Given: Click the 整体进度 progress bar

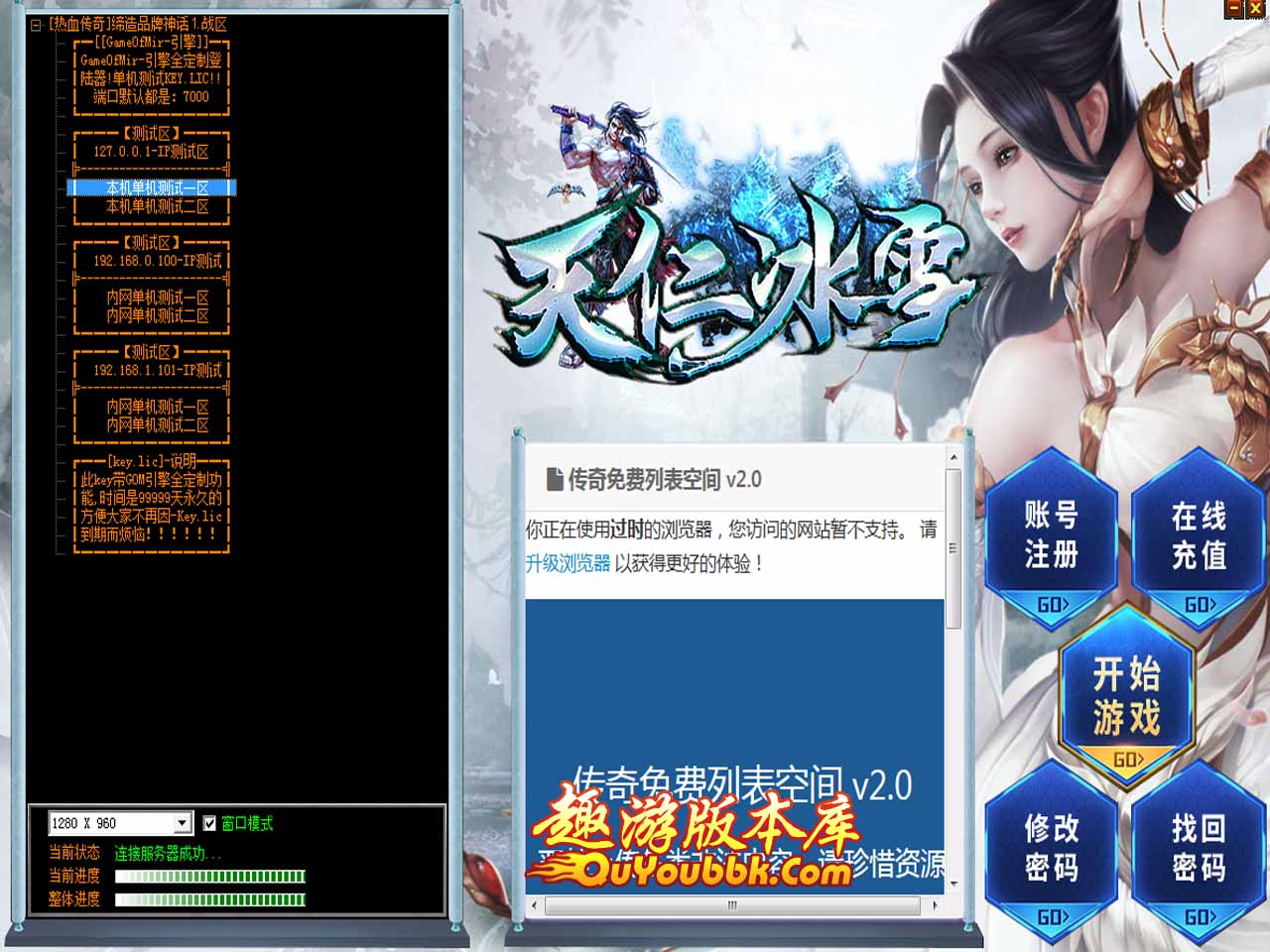Looking at the screenshot, I should [210, 899].
